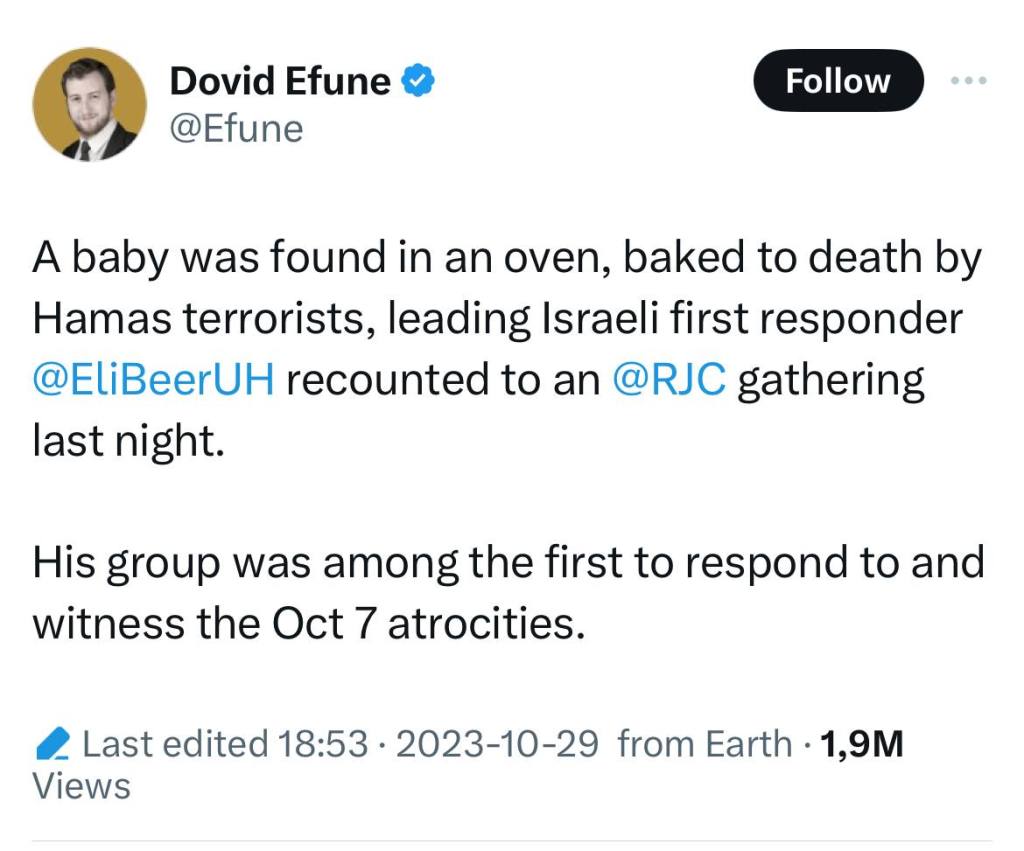Viewport: 1024px width, 851px height.
Task: Open Dovid Efune's profile photo
Action: click(90, 104)
